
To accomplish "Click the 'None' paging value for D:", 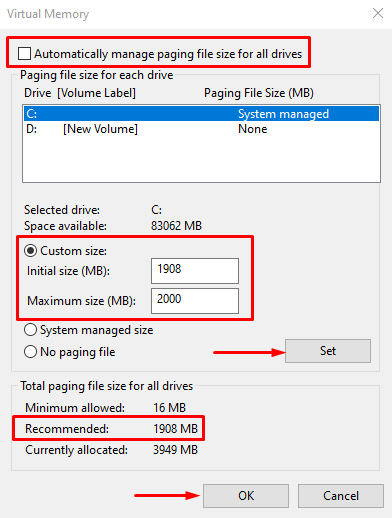I will tap(253, 129).
